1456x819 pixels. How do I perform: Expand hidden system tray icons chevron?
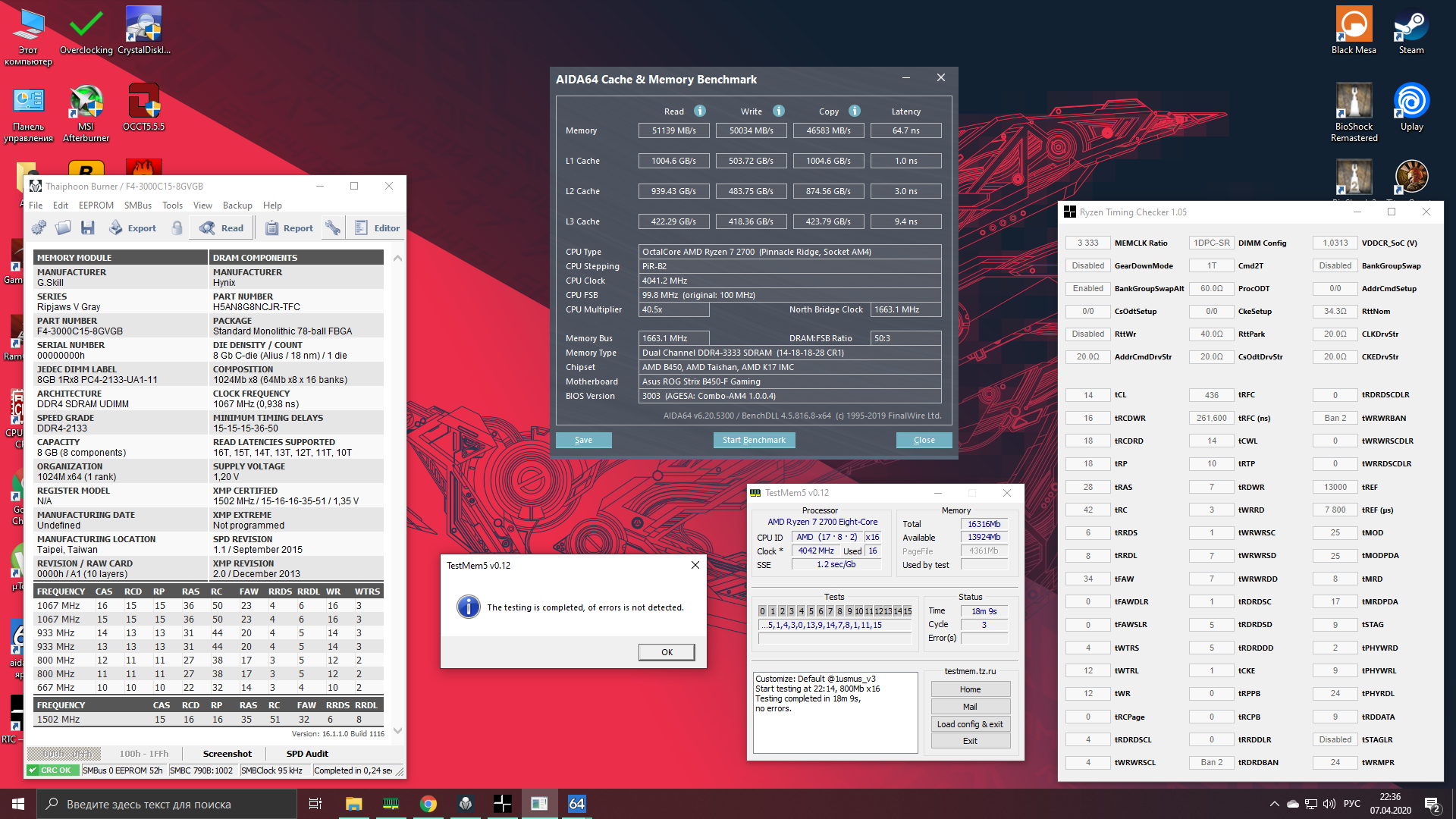1274,804
